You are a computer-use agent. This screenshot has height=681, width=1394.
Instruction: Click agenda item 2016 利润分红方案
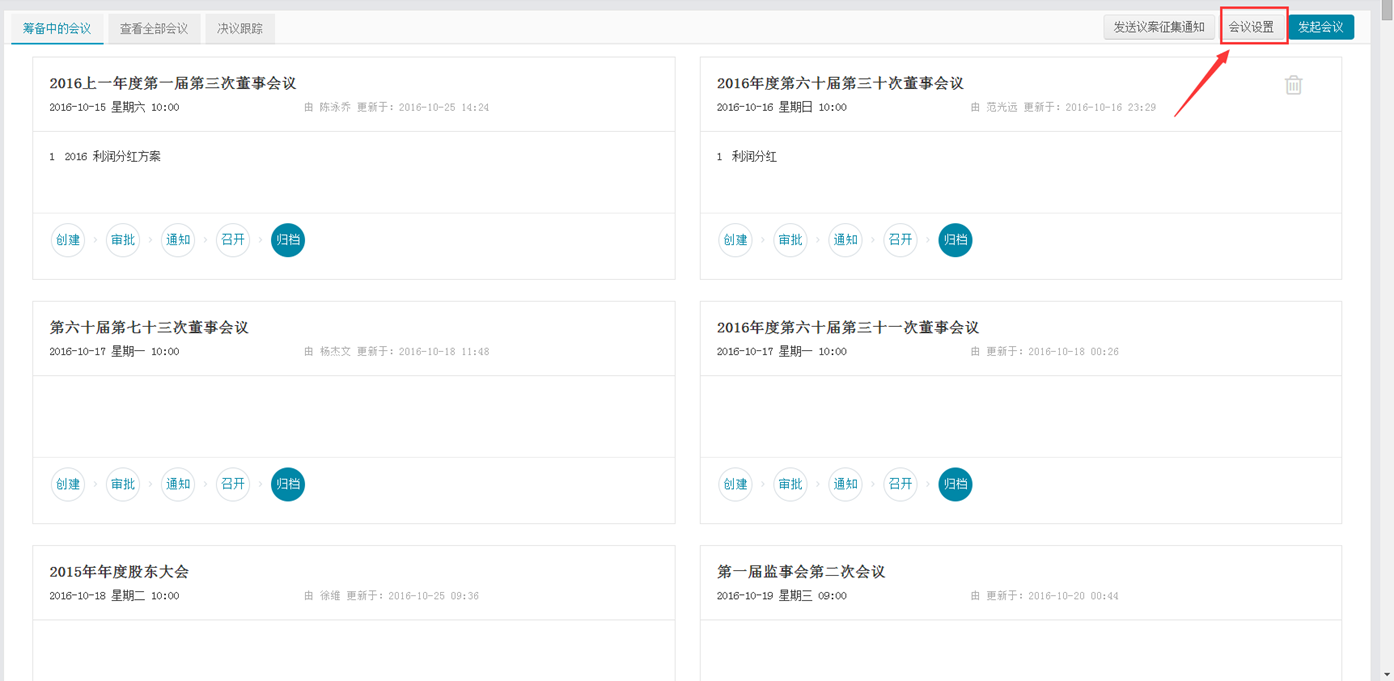click(112, 157)
